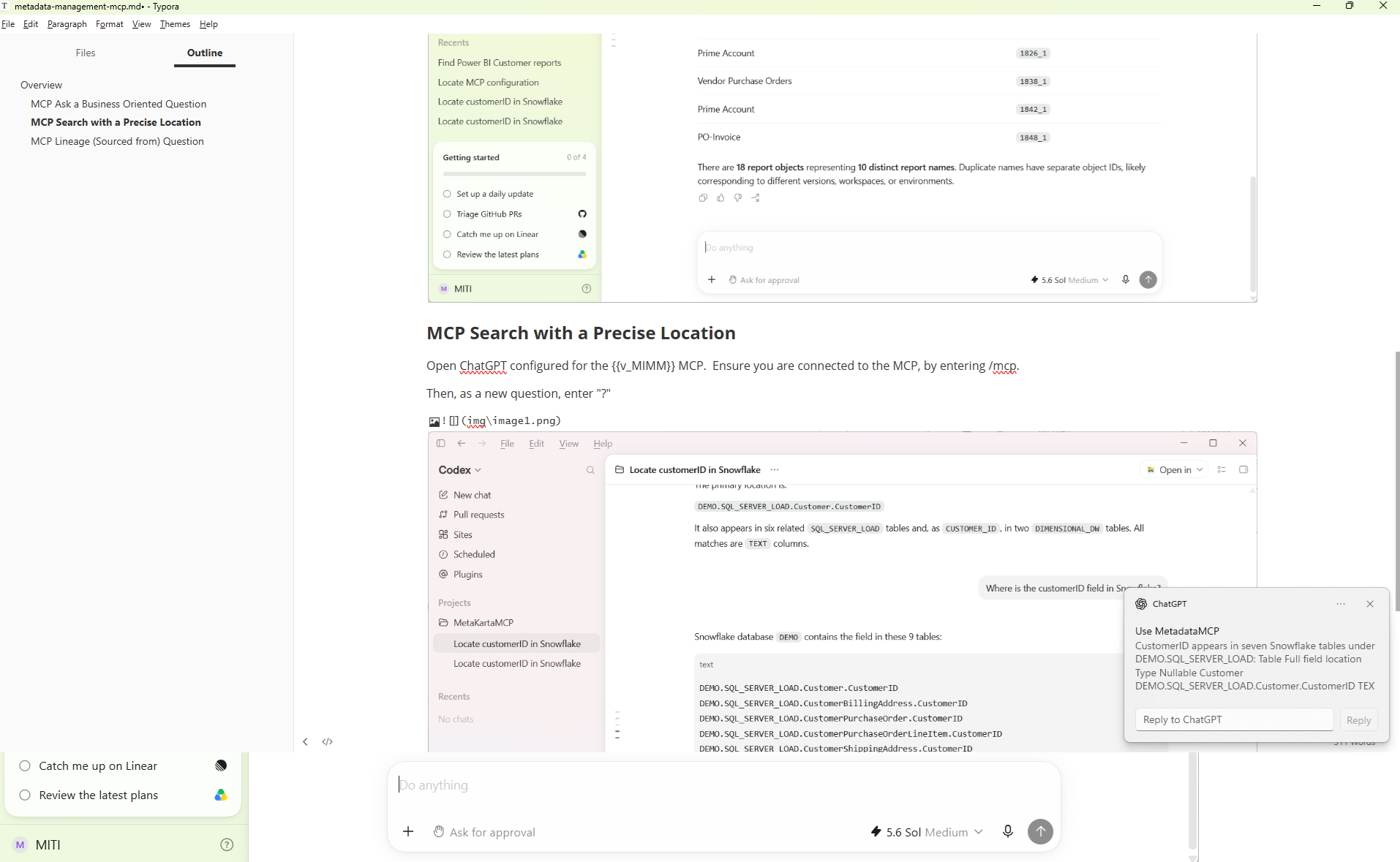The width and height of the screenshot is (1400, 862).
Task: Toggle Typora source code mode button
Action: tap(327, 741)
